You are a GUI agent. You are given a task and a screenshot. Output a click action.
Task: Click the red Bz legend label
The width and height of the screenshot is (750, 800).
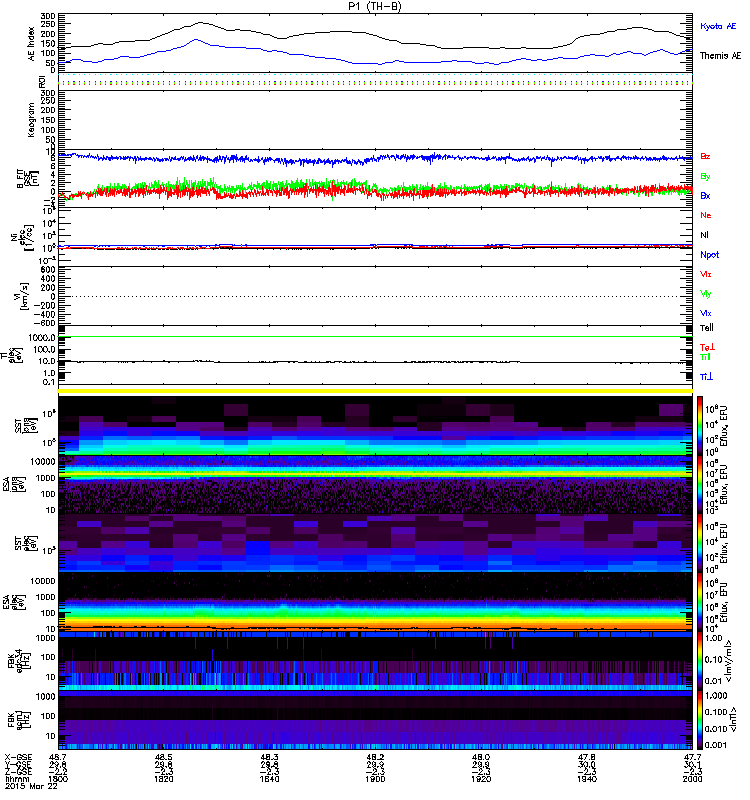pyautogui.click(x=705, y=157)
